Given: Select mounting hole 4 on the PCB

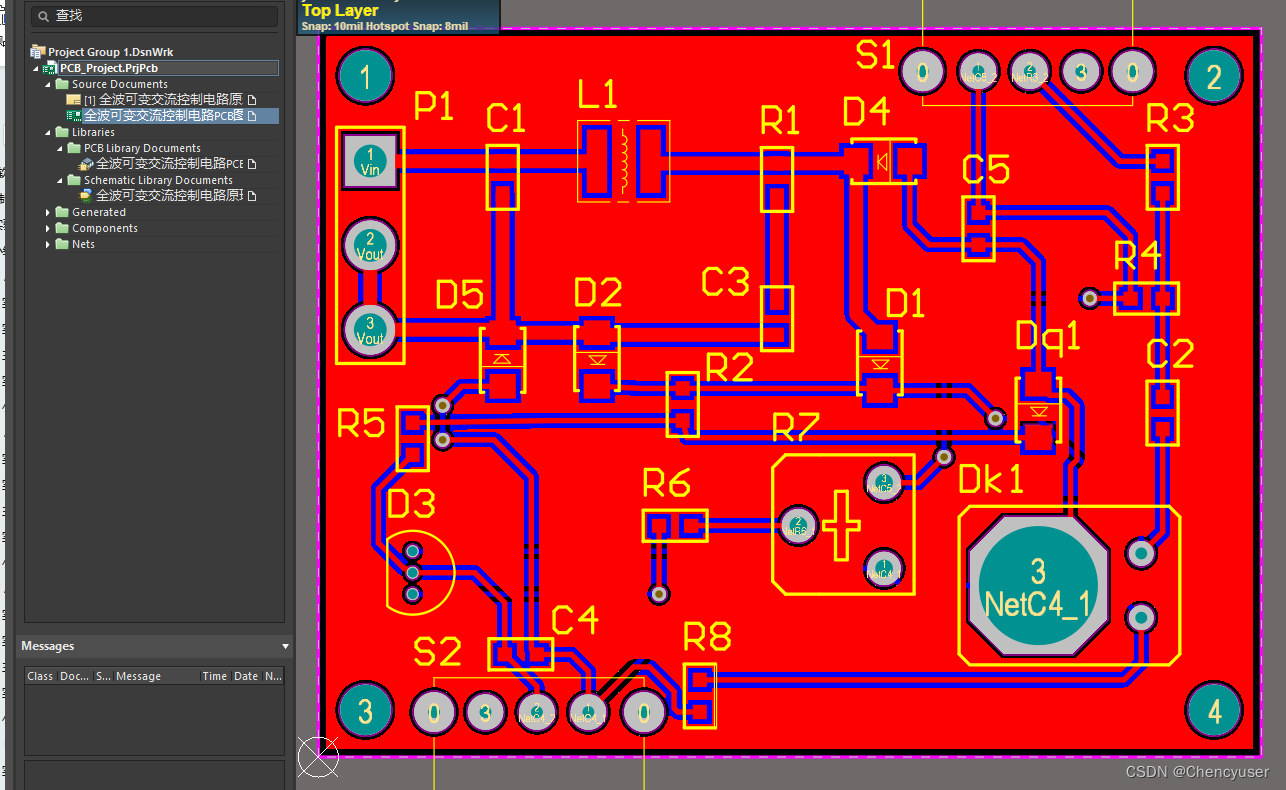Looking at the screenshot, I should click(x=1214, y=711).
